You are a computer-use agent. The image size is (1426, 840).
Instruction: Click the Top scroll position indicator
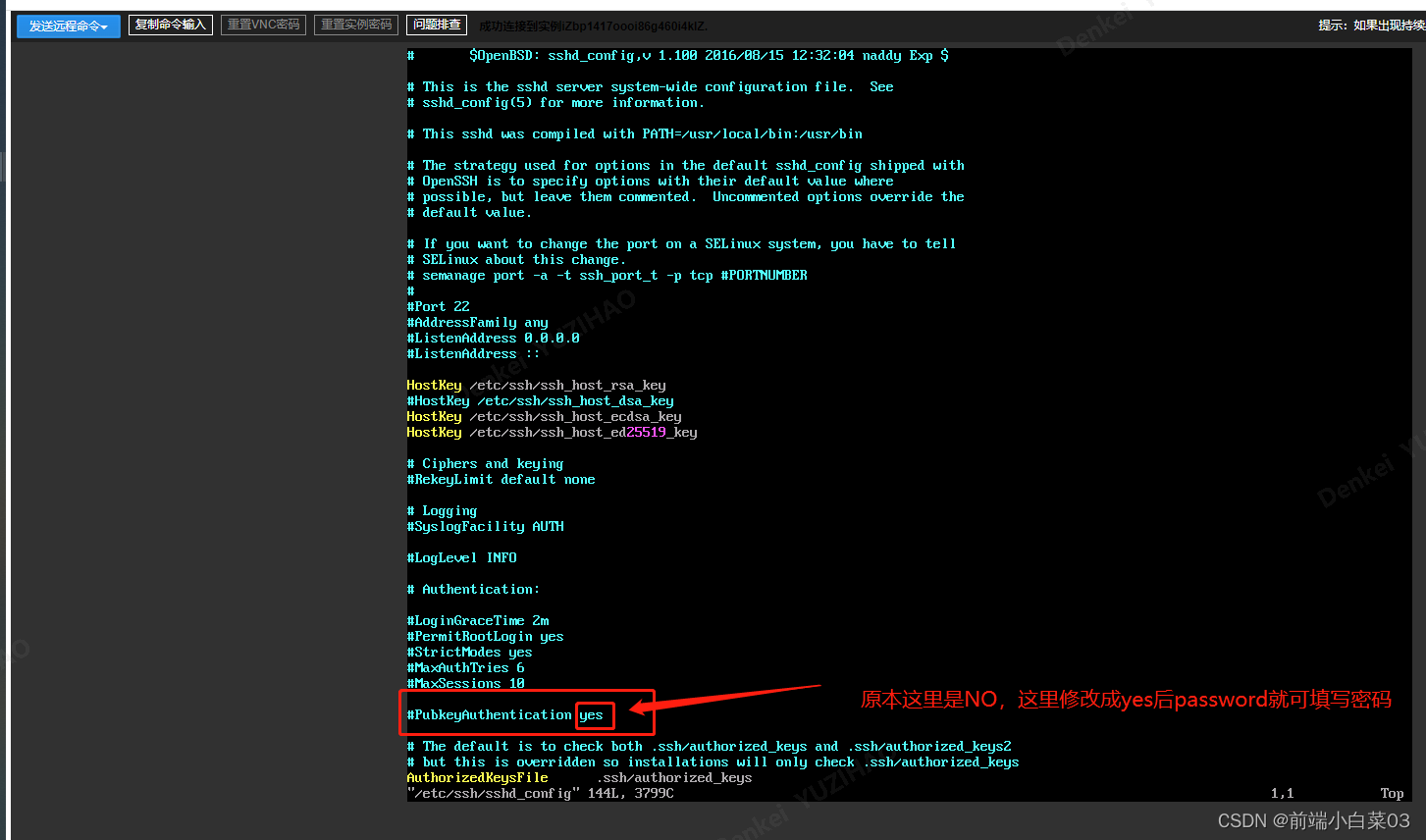click(1393, 793)
